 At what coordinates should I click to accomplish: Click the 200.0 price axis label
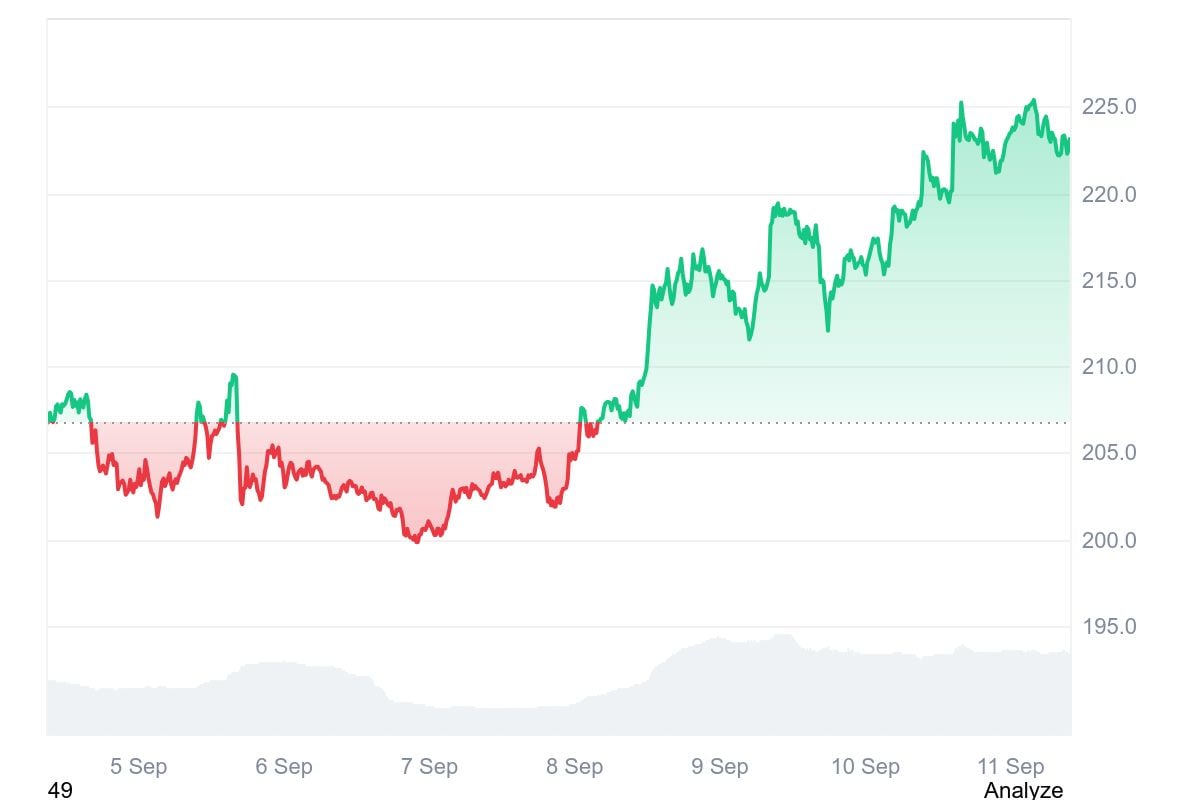click(1109, 541)
